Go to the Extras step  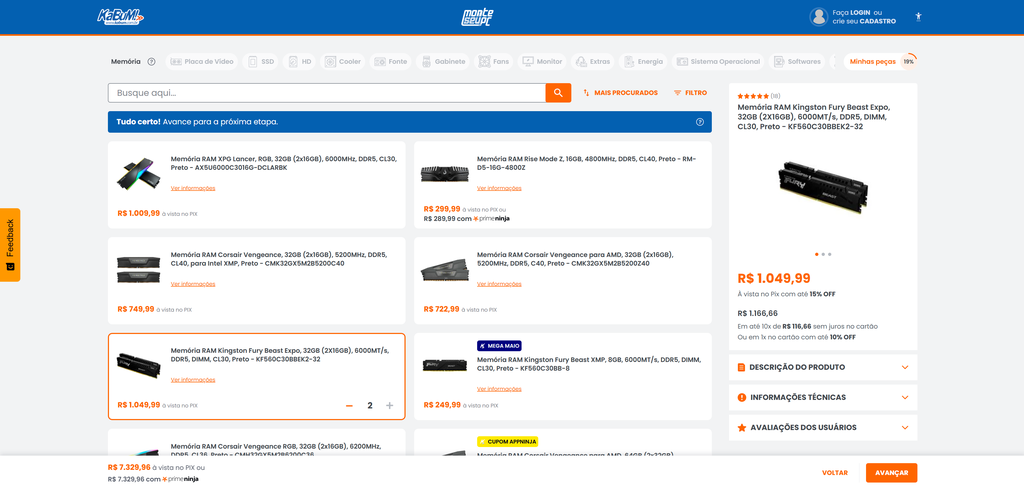[x=592, y=61]
